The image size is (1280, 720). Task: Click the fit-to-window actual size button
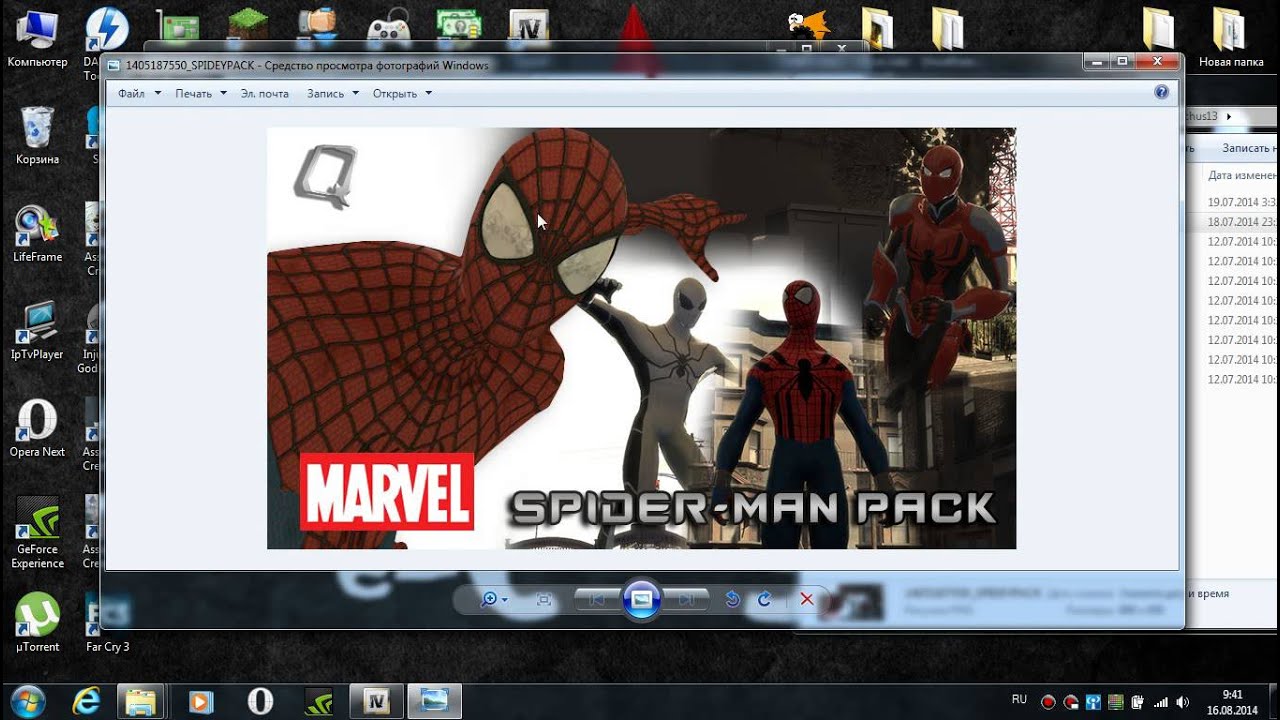coord(544,599)
